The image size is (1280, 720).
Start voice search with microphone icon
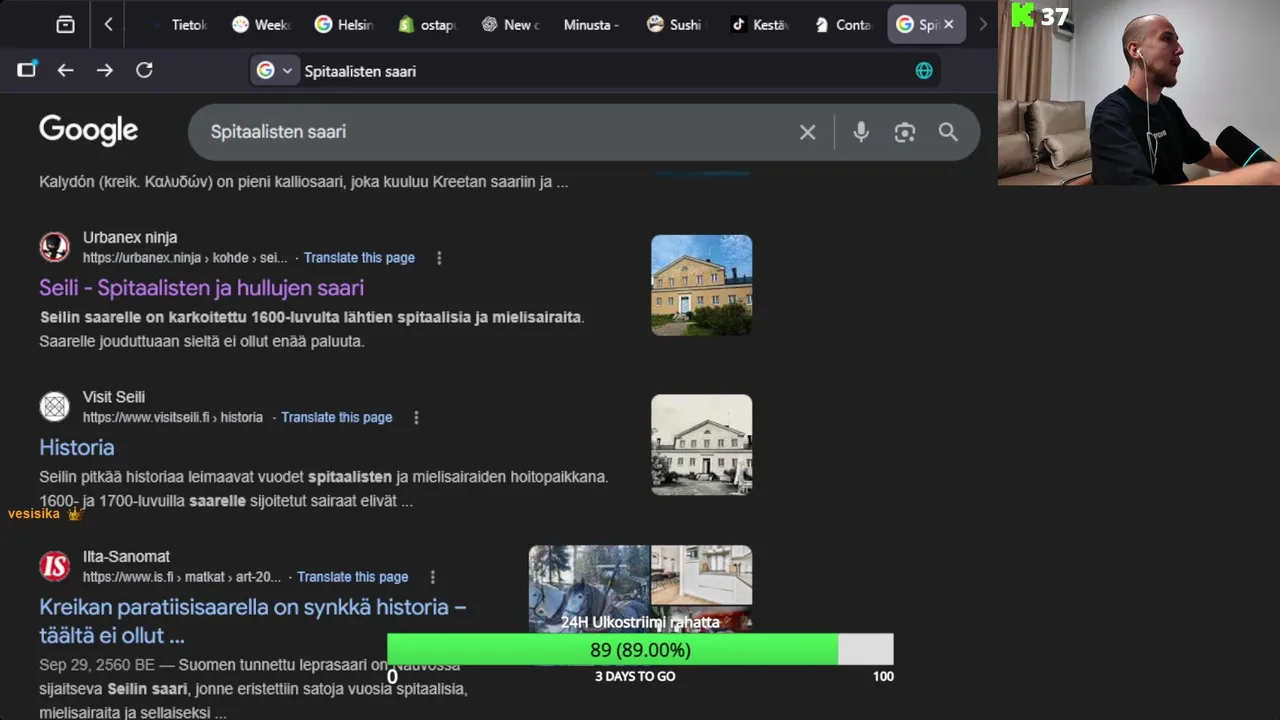(861, 132)
